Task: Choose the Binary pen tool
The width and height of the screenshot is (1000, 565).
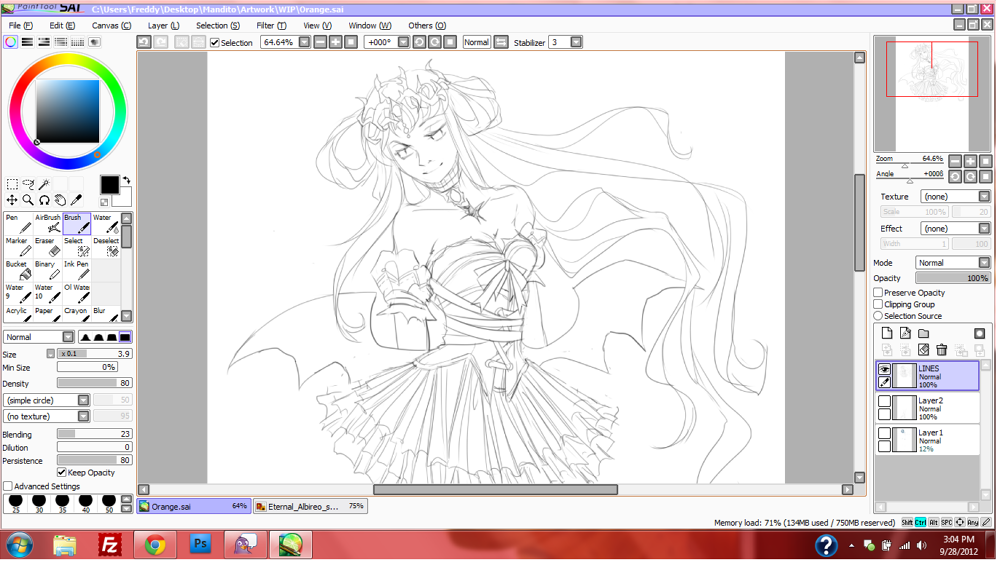Action: pyautogui.click(x=48, y=272)
